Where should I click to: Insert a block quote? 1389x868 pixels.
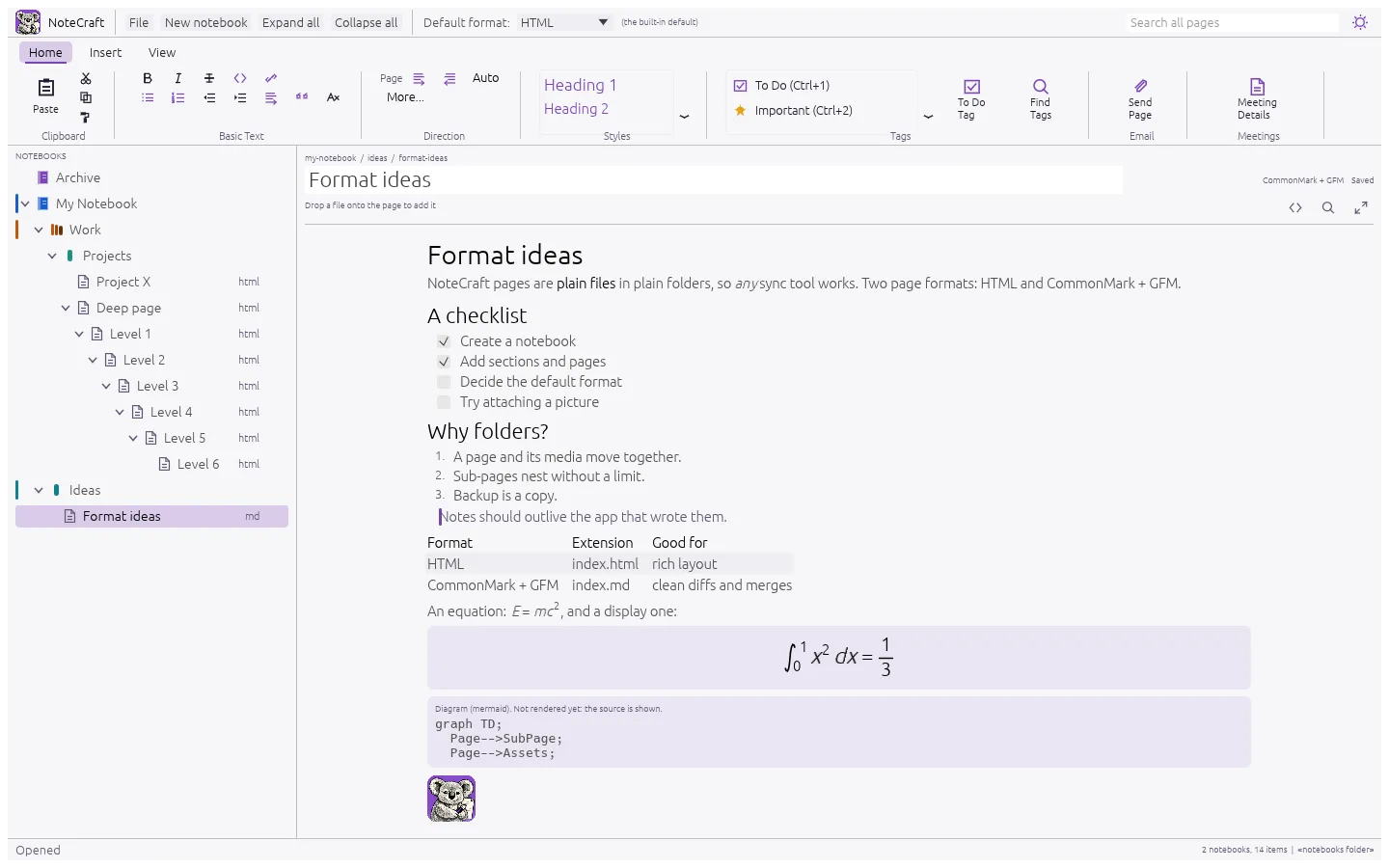302,97
